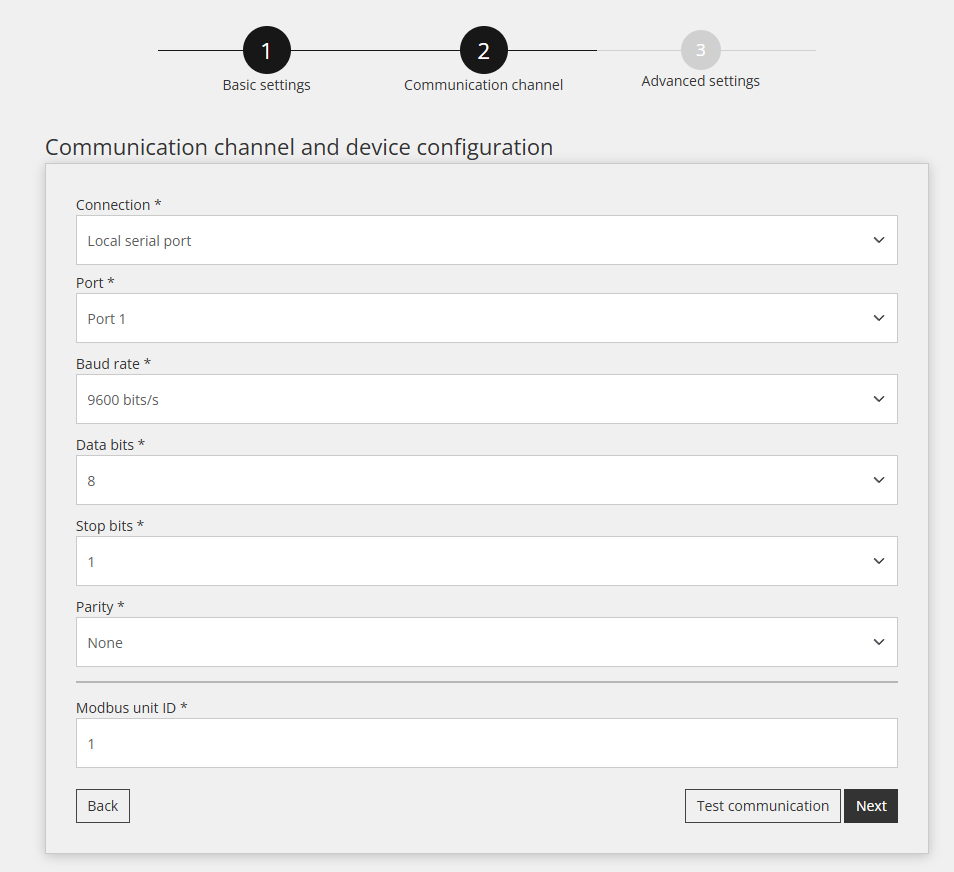The image size is (954, 872).
Task: Select the Basic settings step label
Action: [x=266, y=85]
